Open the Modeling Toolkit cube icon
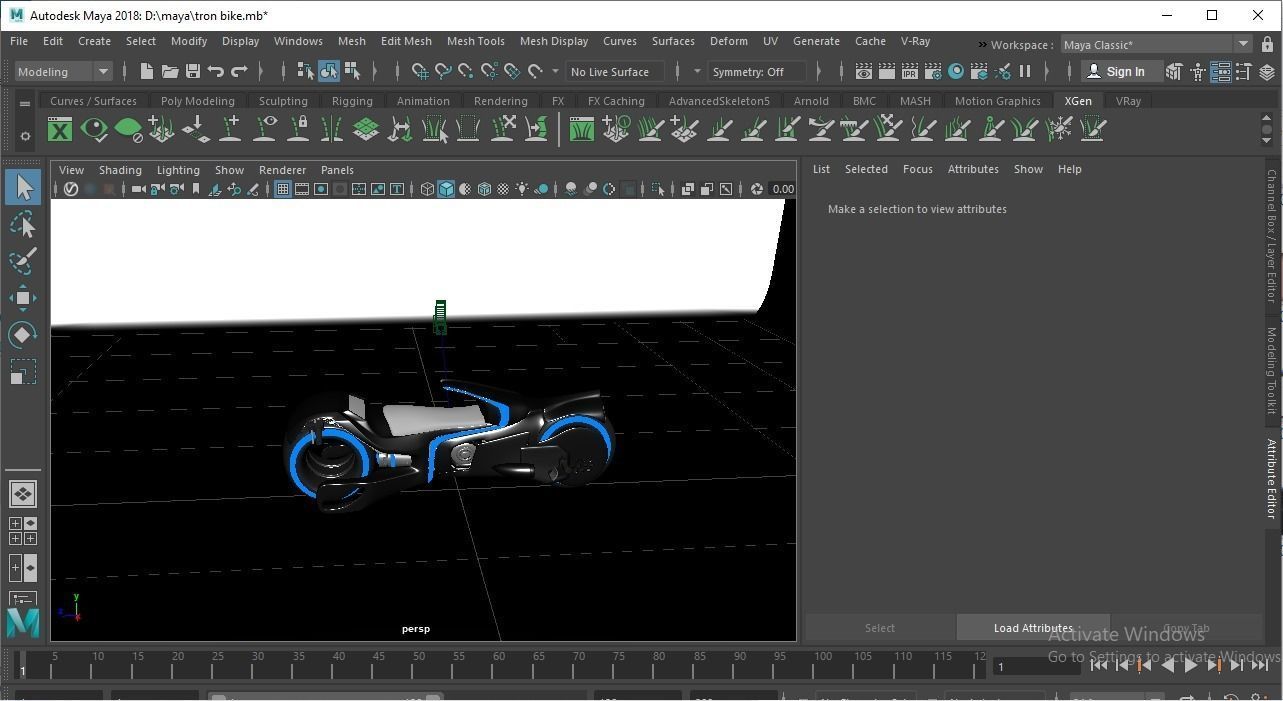Image resolution: width=1283 pixels, height=701 pixels. pyautogui.click(x=1174, y=71)
